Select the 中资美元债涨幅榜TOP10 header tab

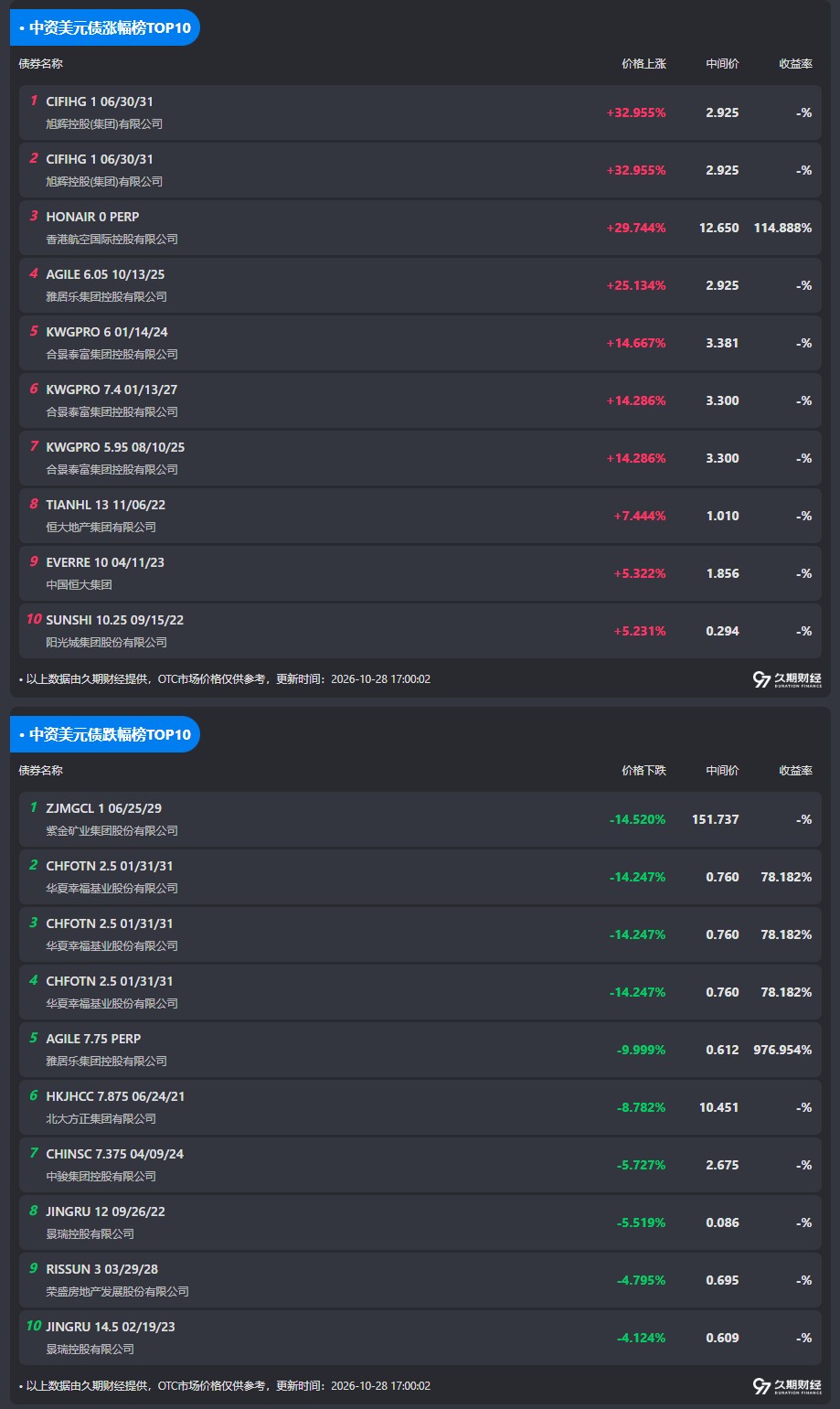coord(105,27)
